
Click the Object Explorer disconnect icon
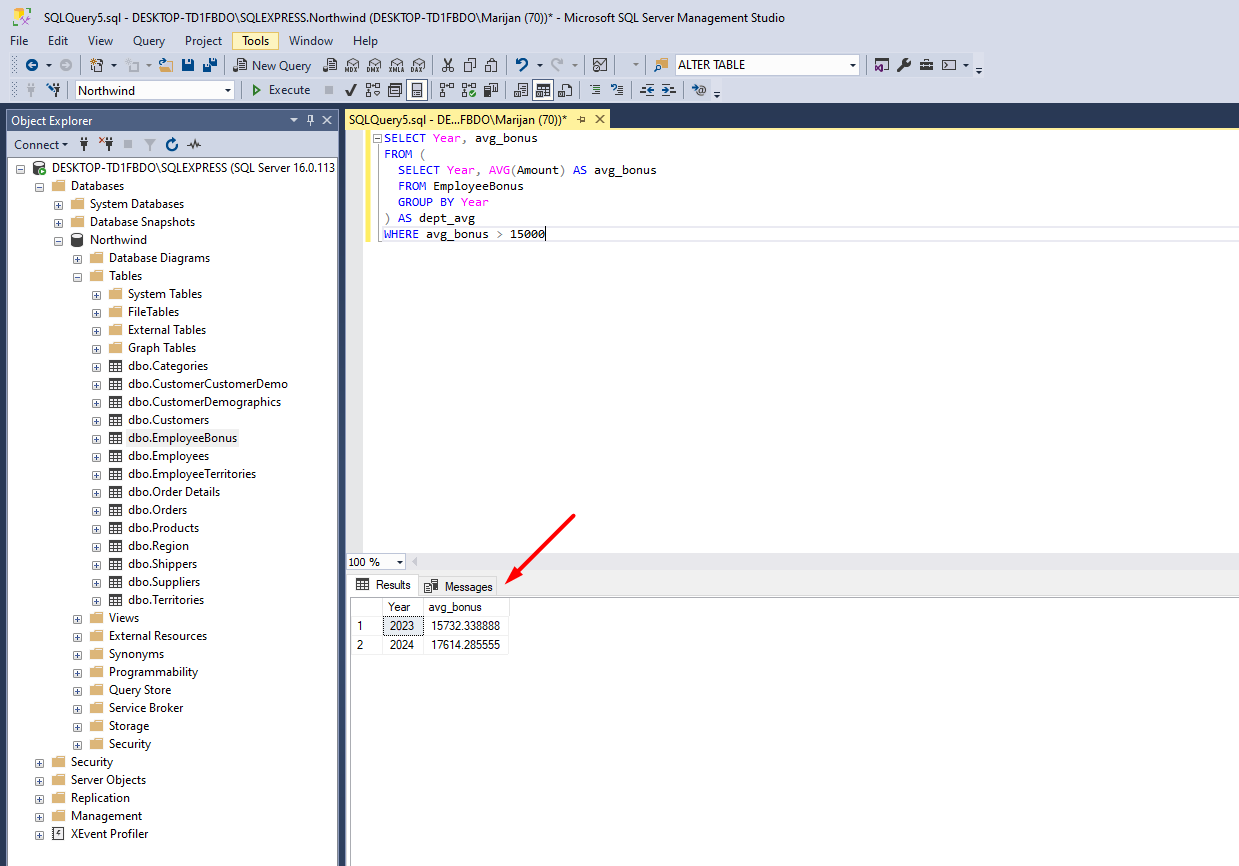106,144
